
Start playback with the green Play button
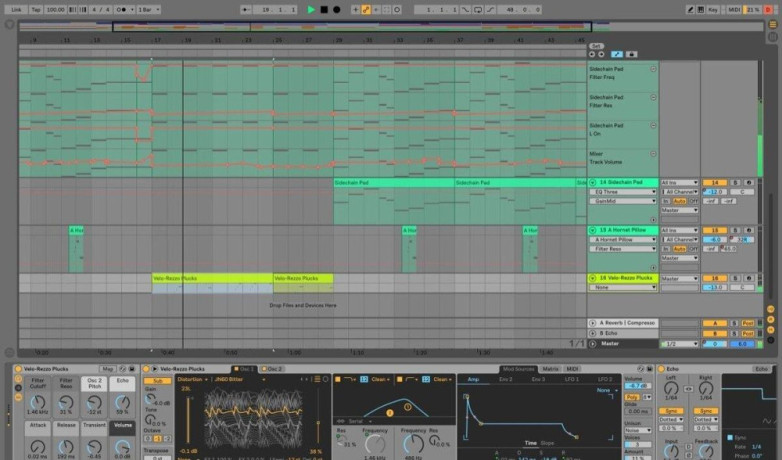311,9
